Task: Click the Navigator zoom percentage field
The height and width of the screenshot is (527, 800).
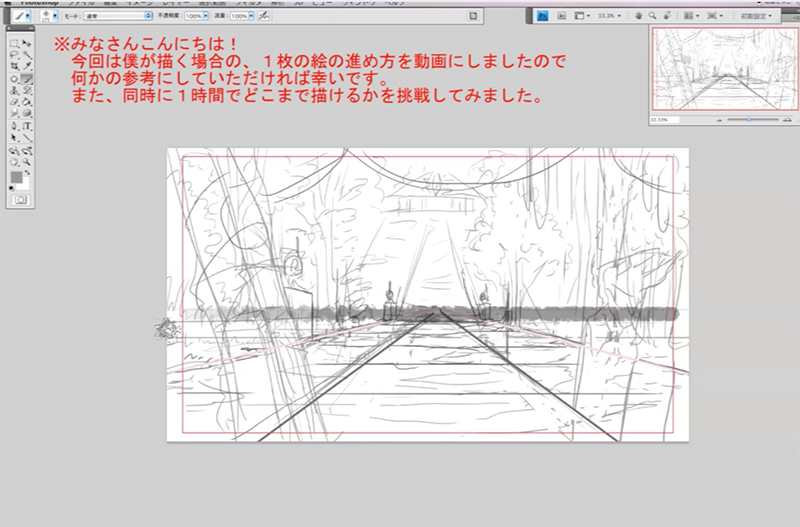Action: 664,120
